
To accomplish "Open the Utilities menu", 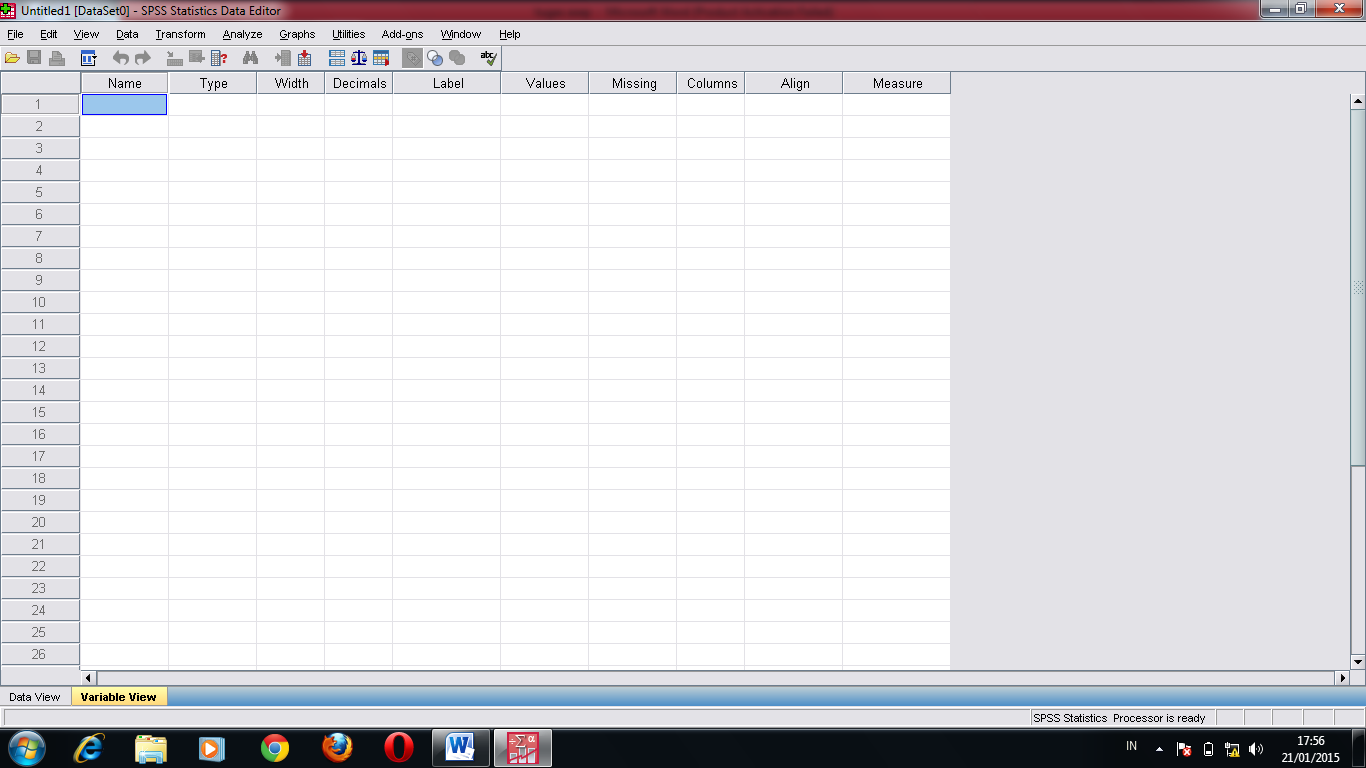I will coord(349,34).
